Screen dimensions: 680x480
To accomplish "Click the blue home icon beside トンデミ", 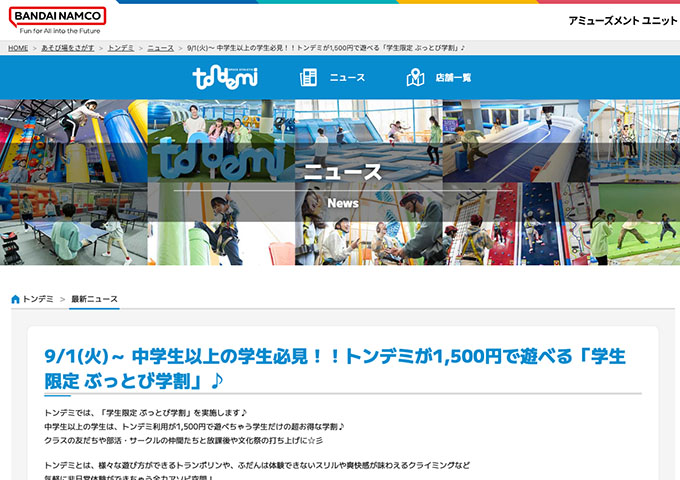I will tap(15, 299).
